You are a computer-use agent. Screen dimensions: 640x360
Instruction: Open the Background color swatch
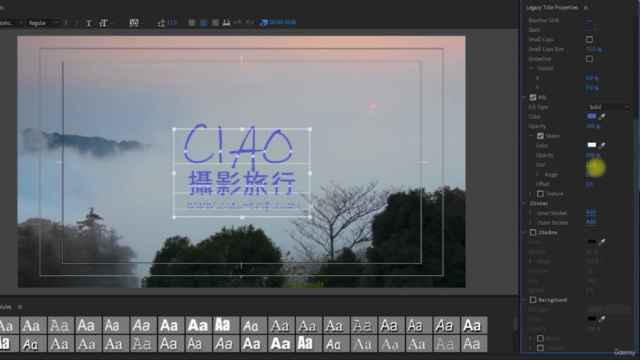click(x=591, y=319)
